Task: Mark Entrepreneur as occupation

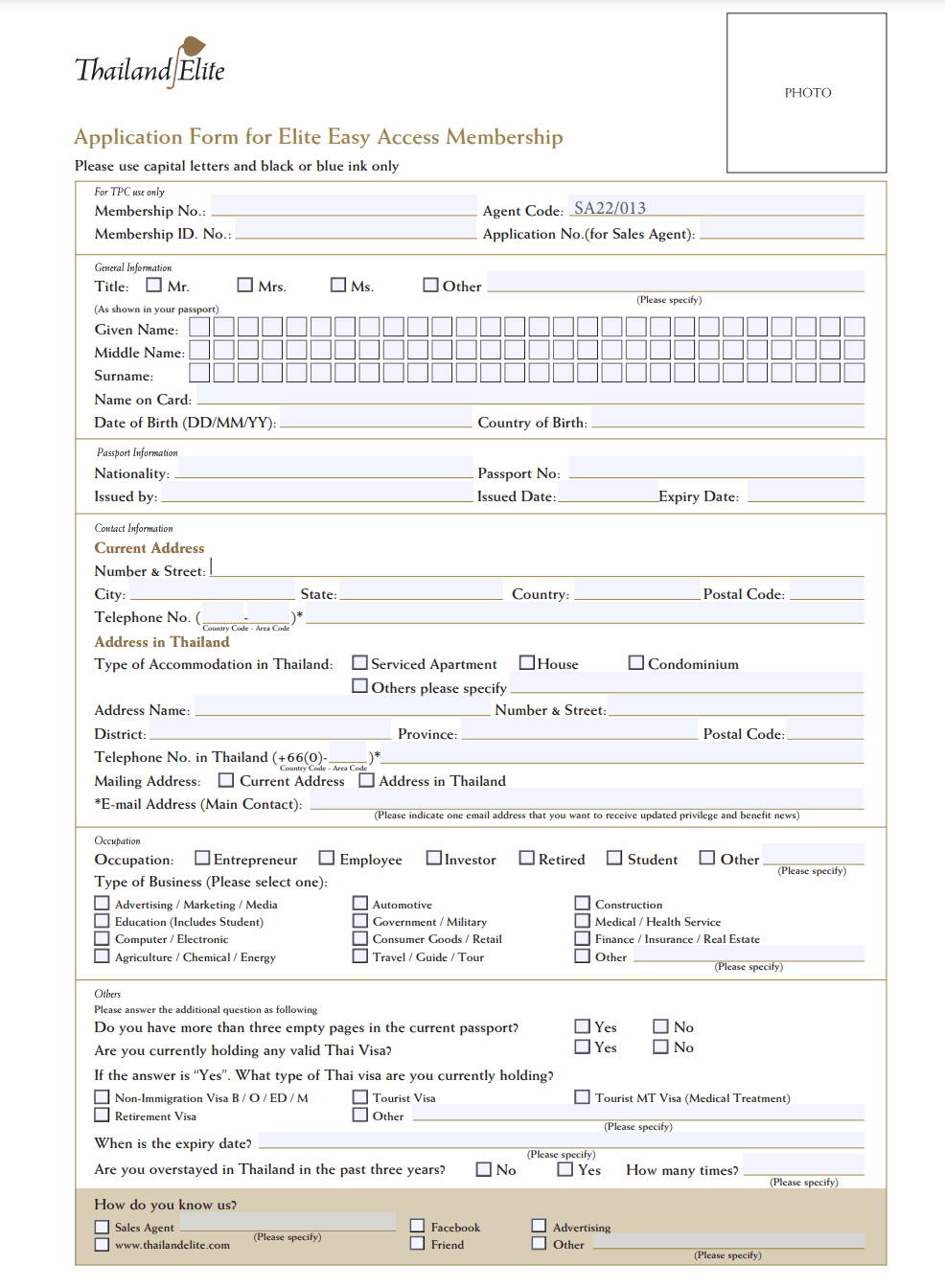Action: (202, 858)
